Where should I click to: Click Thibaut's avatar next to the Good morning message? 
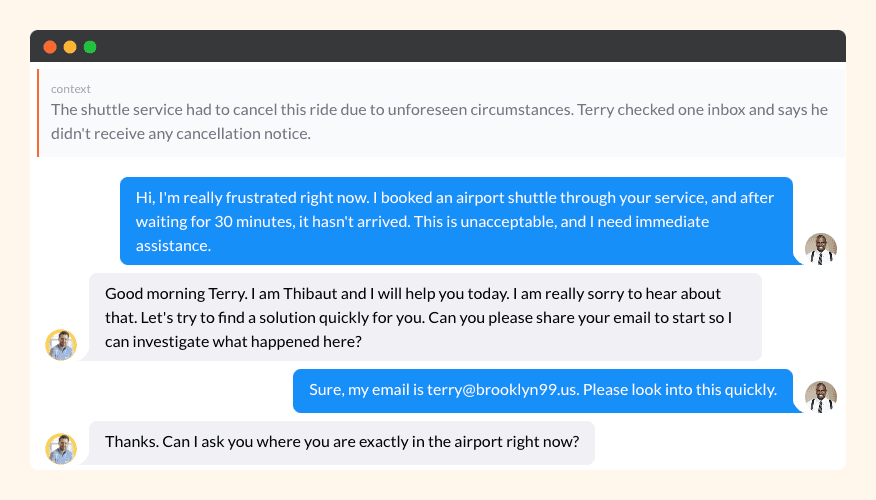61,345
